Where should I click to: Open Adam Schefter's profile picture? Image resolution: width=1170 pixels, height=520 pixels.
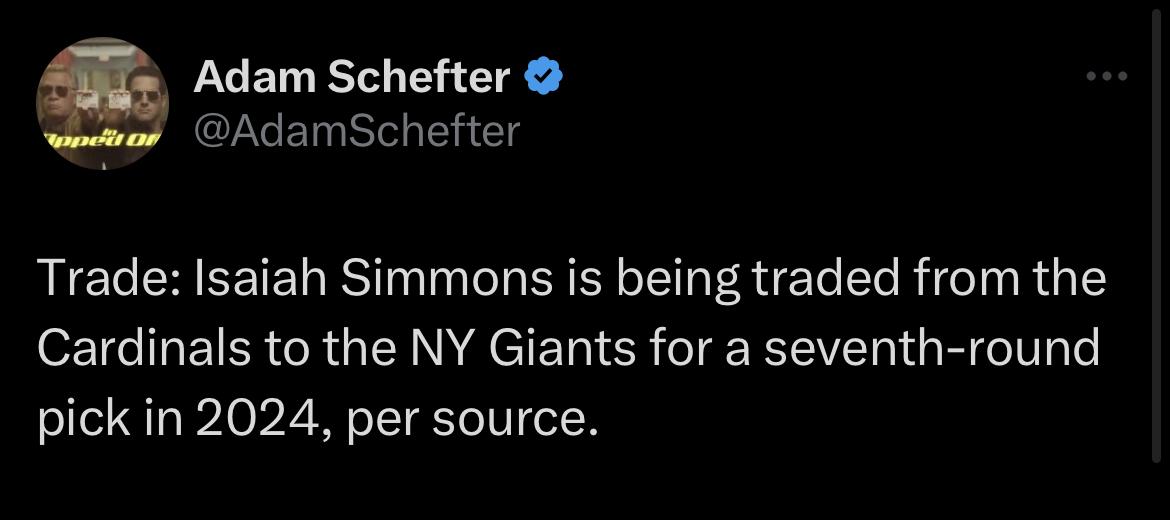103,103
